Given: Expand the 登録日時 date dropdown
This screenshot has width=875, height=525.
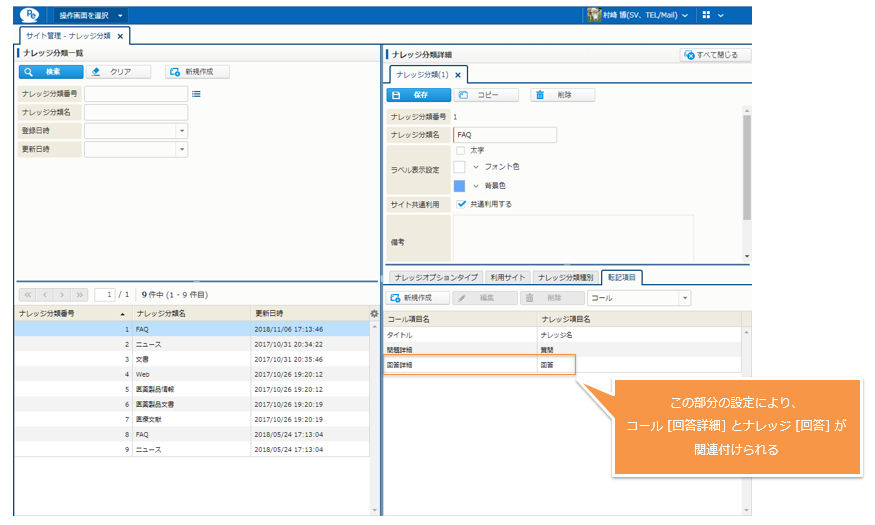Looking at the screenshot, I should click(181, 130).
